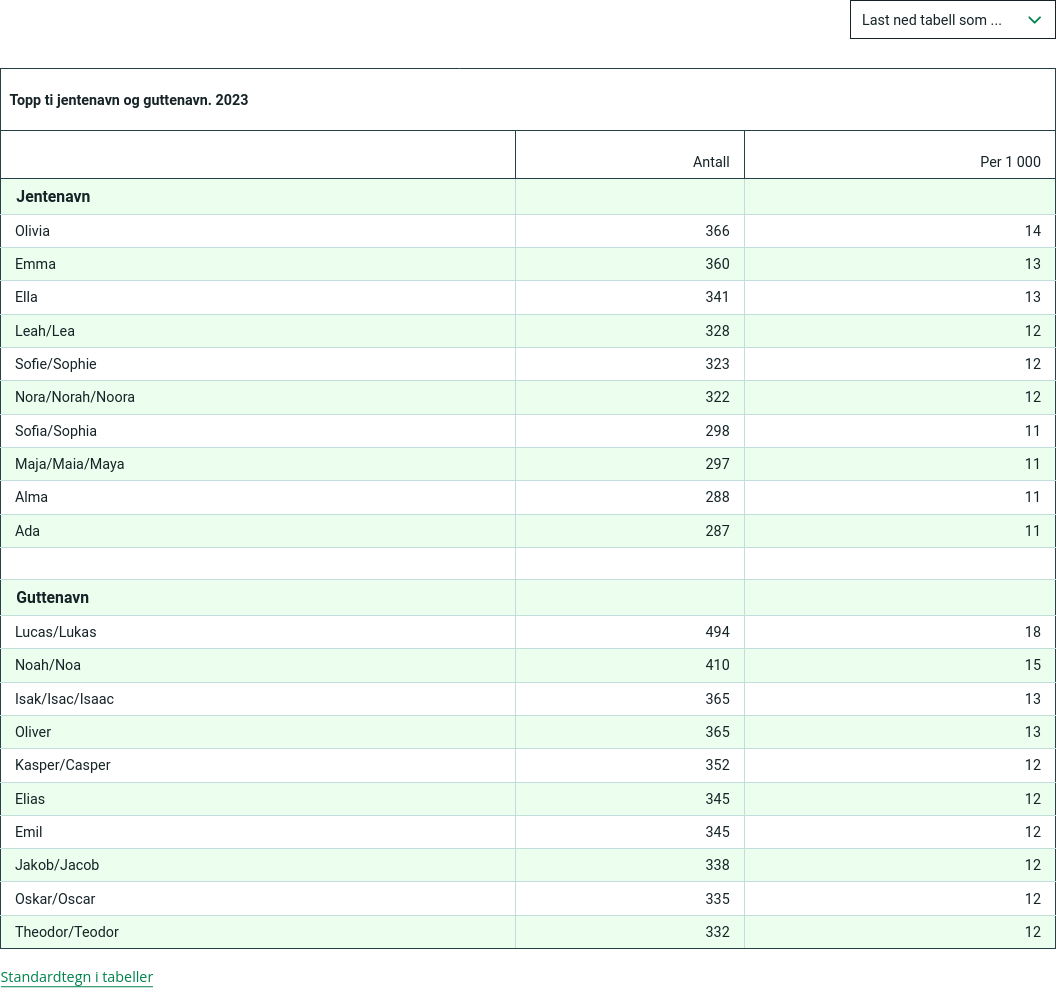Screen dimensions: 1056x995
Task: Click Nora/Norah/Noora's count value 322
Action: 717,397
